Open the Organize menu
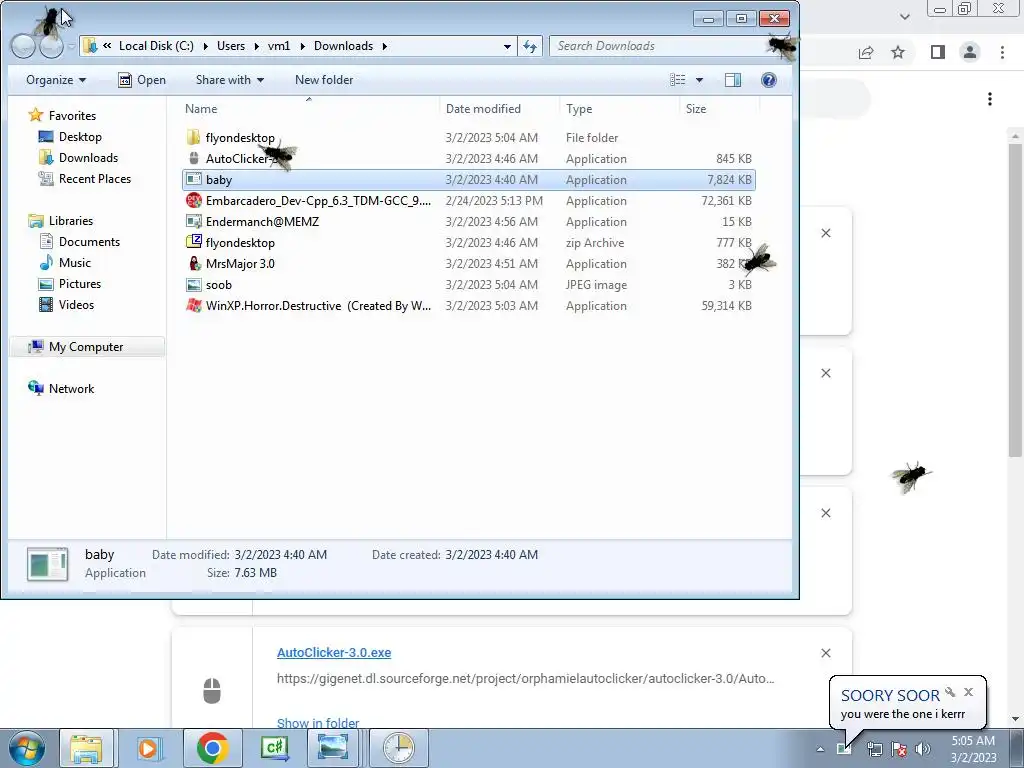The height and width of the screenshot is (768, 1024). 56,80
